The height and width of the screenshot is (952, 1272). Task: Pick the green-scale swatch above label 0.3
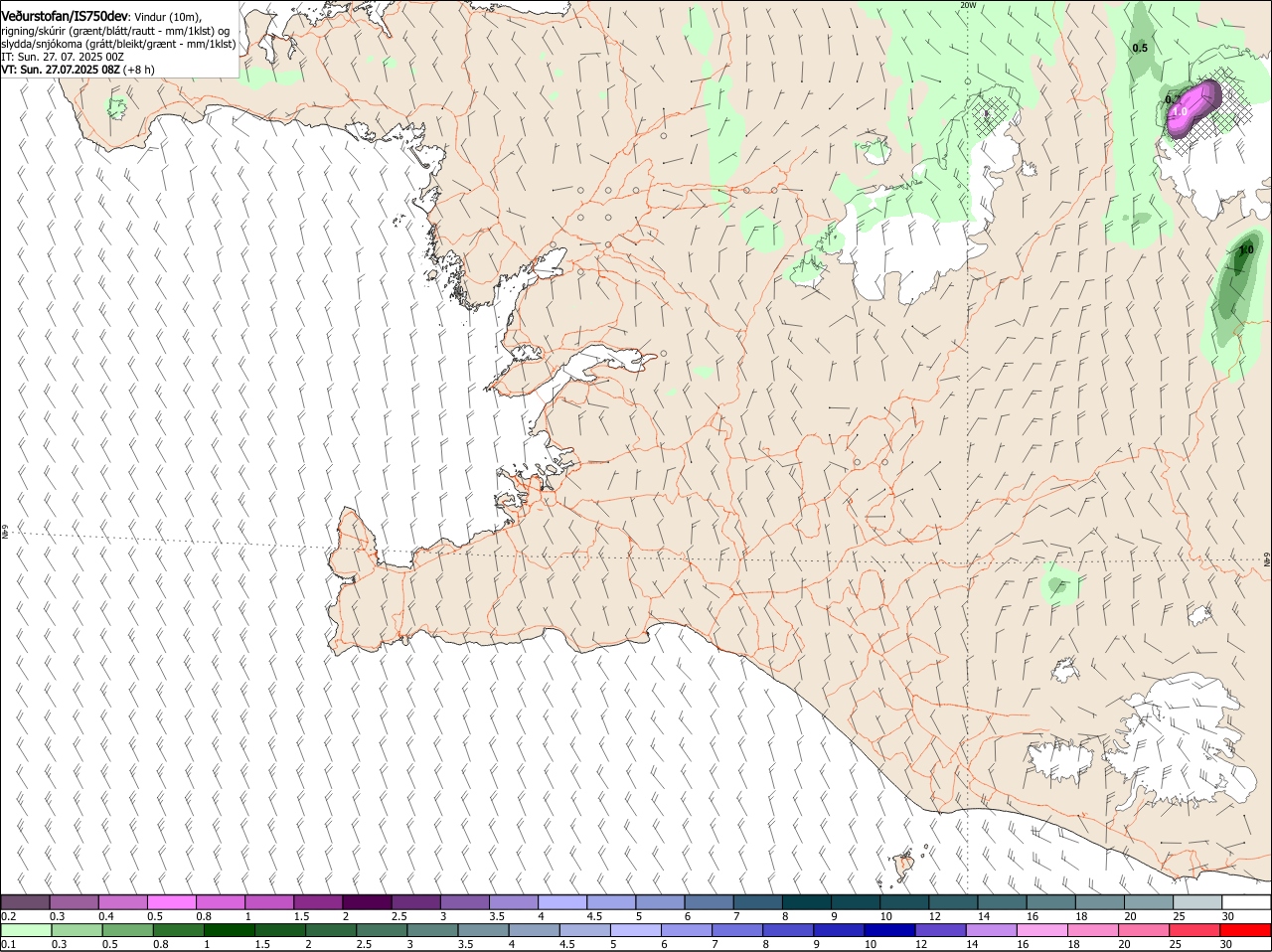[x=77, y=930]
